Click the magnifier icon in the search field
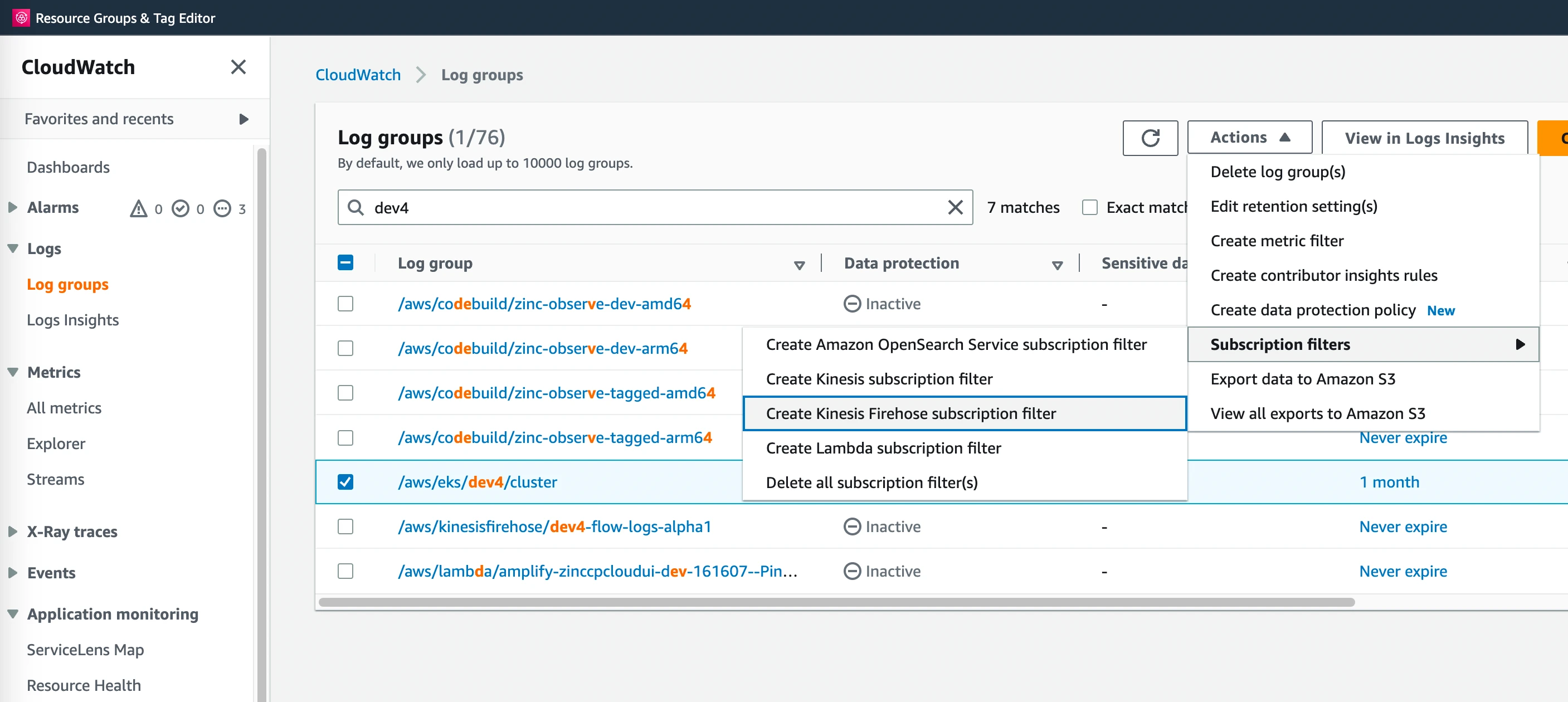Screen dimensions: 1568x702 (x=354, y=207)
